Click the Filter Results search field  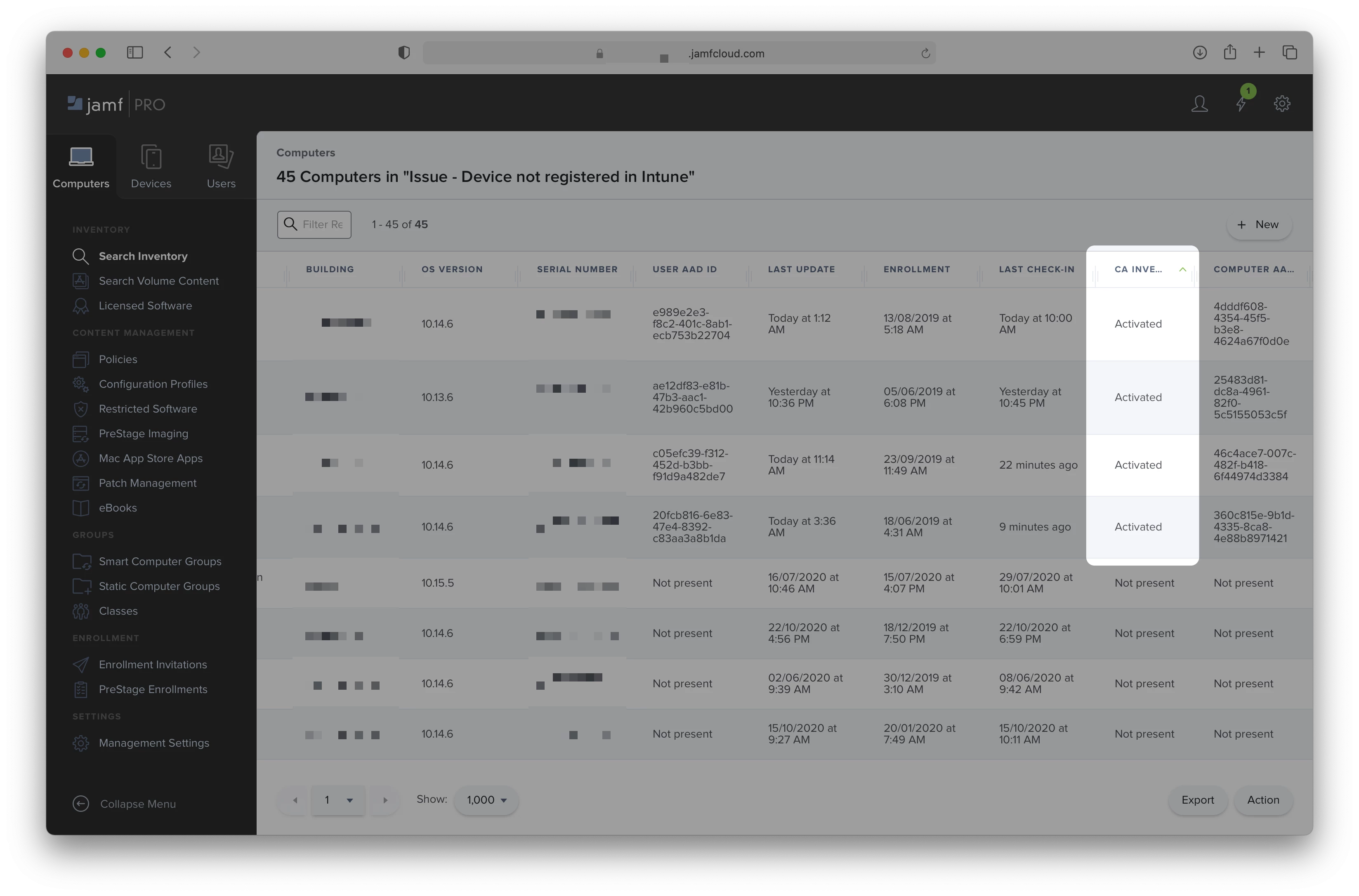pyautogui.click(x=322, y=224)
